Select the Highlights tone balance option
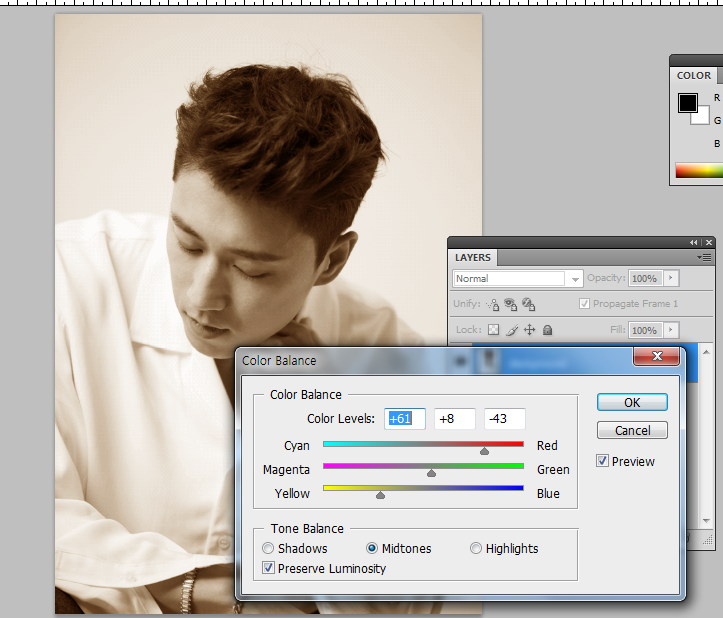The image size is (723, 618). (475, 548)
